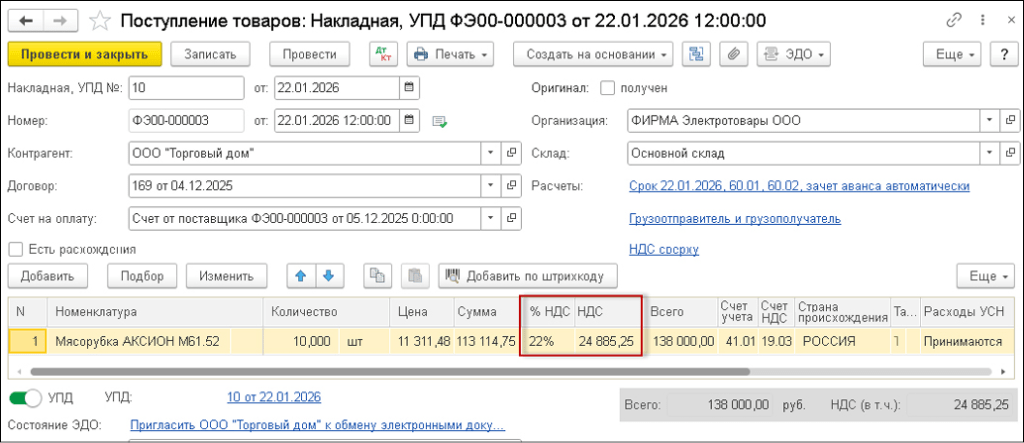The image size is (1024, 443).
Task: Toggle the УПД switch off
Action: point(25,398)
